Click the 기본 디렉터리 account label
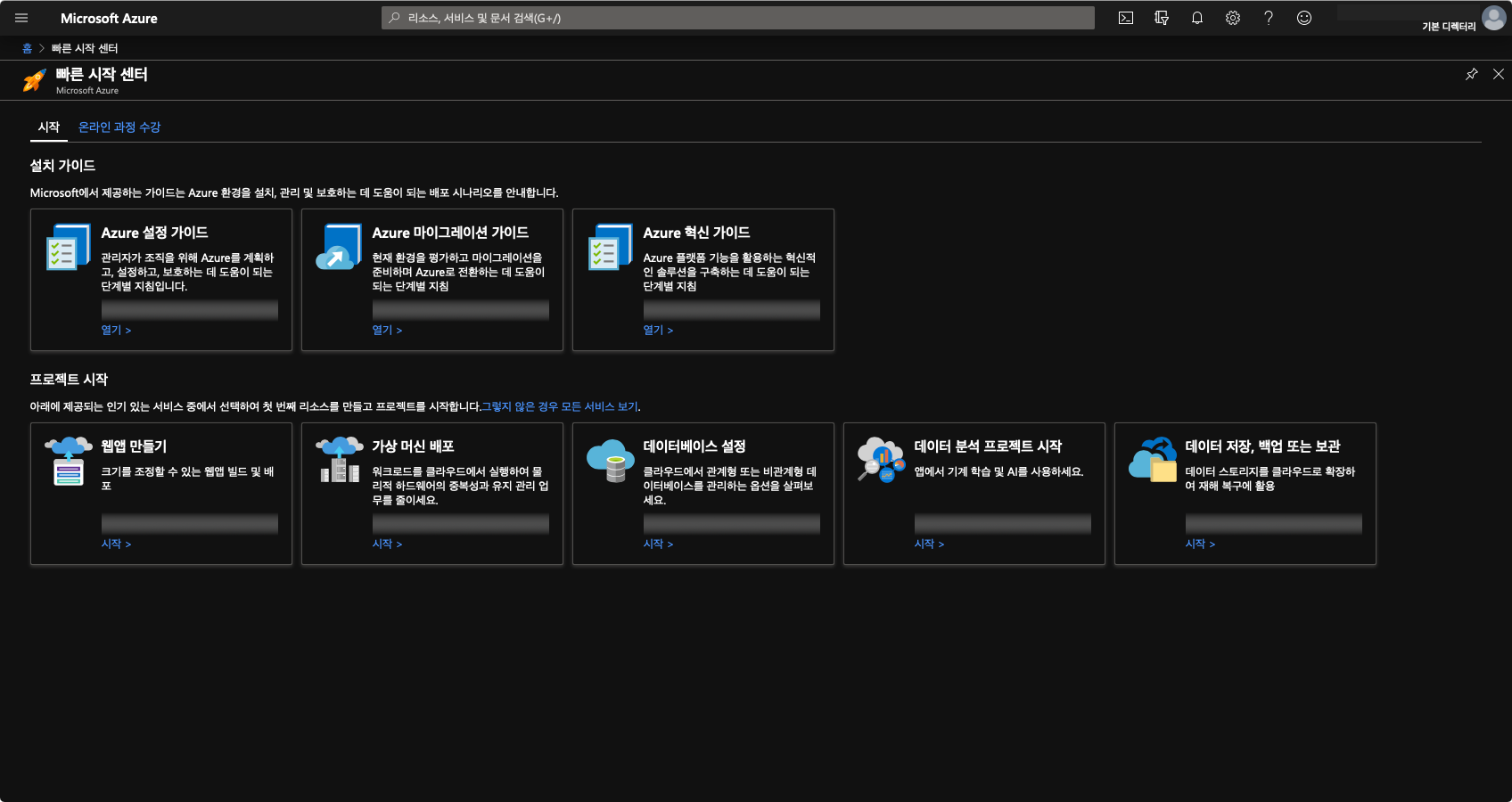This screenshot has height=802, width=1512. (x=1449, y=27)
